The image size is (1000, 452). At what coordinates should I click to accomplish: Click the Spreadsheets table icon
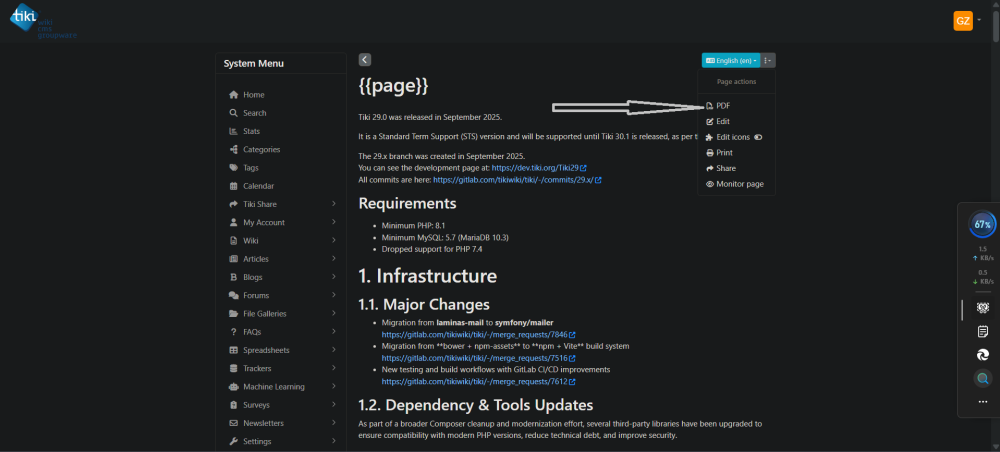[233, 351]
